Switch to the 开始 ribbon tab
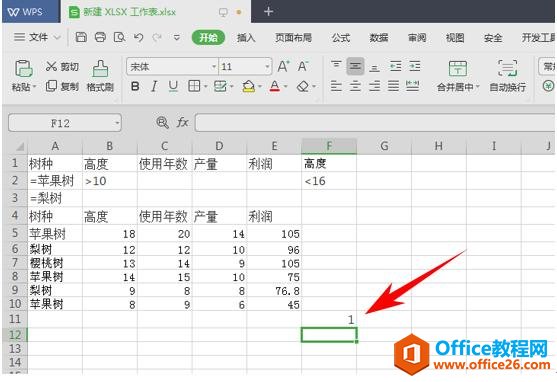This screenshot has height=382, width=557. coord(208,37)
